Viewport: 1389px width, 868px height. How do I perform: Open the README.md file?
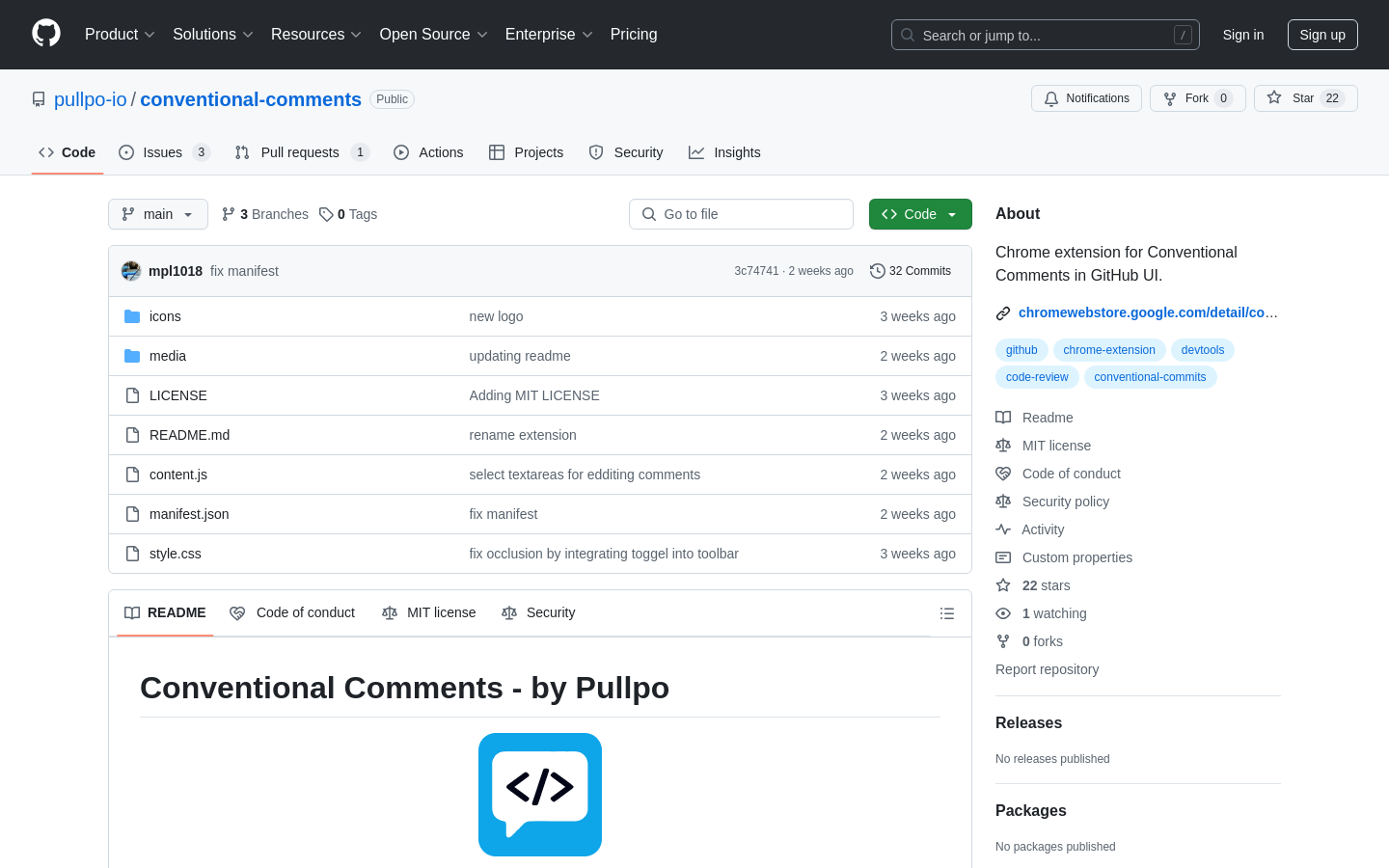(190, 435)
